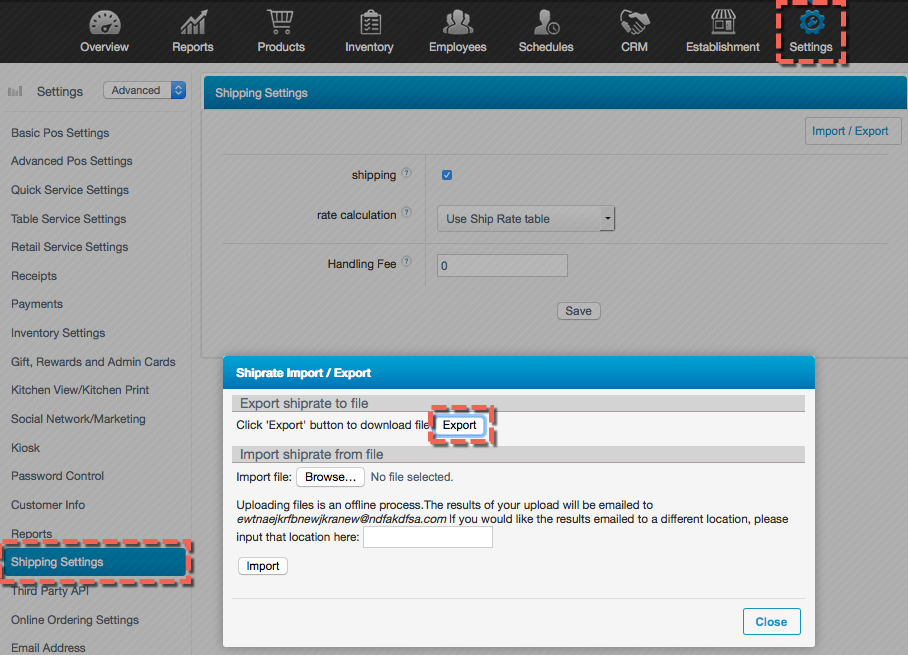Click the alternate email location field
908x655 pixels.
(428, 538)
